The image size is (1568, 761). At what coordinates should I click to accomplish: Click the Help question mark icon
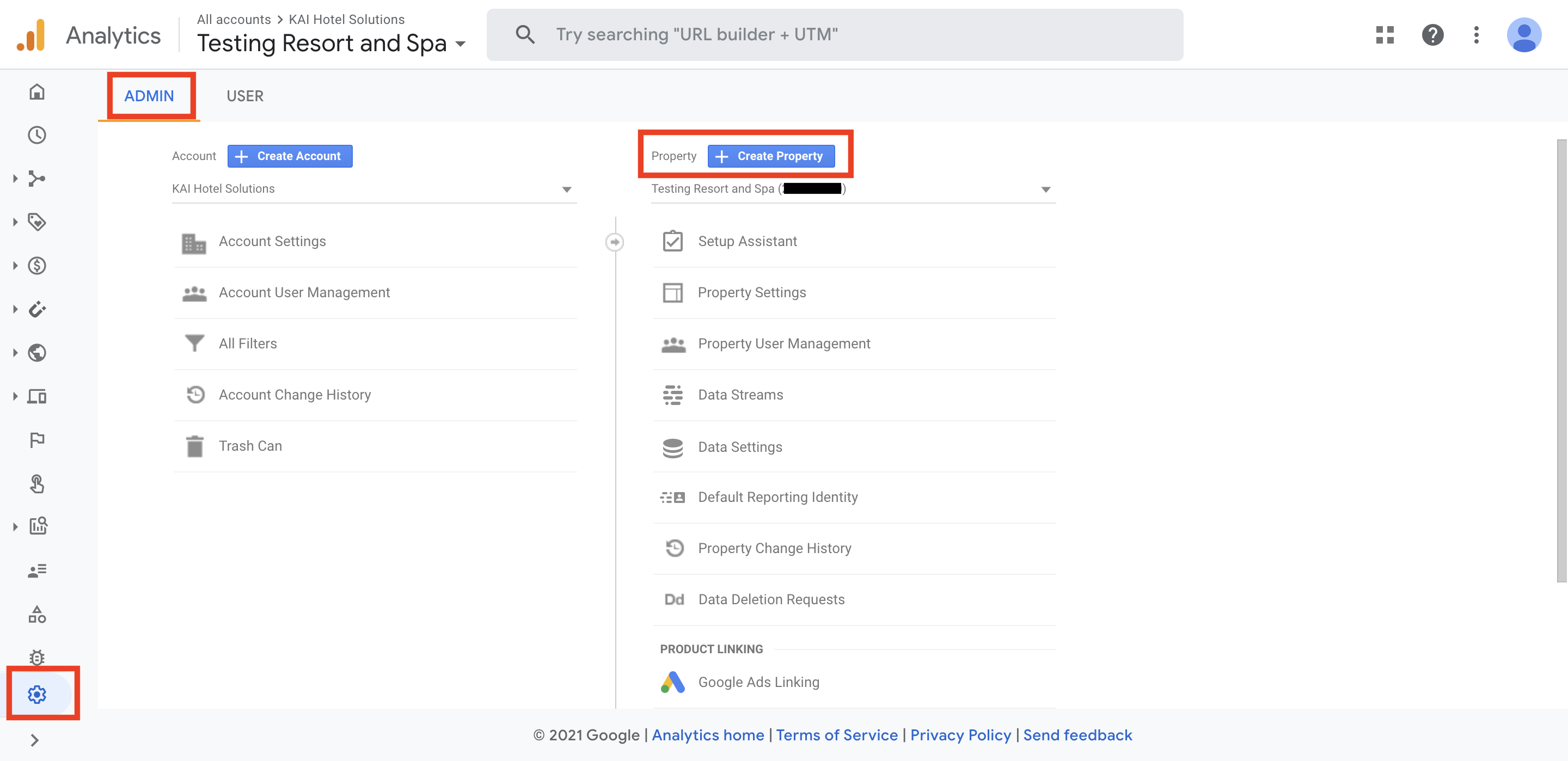point(1432,35)
